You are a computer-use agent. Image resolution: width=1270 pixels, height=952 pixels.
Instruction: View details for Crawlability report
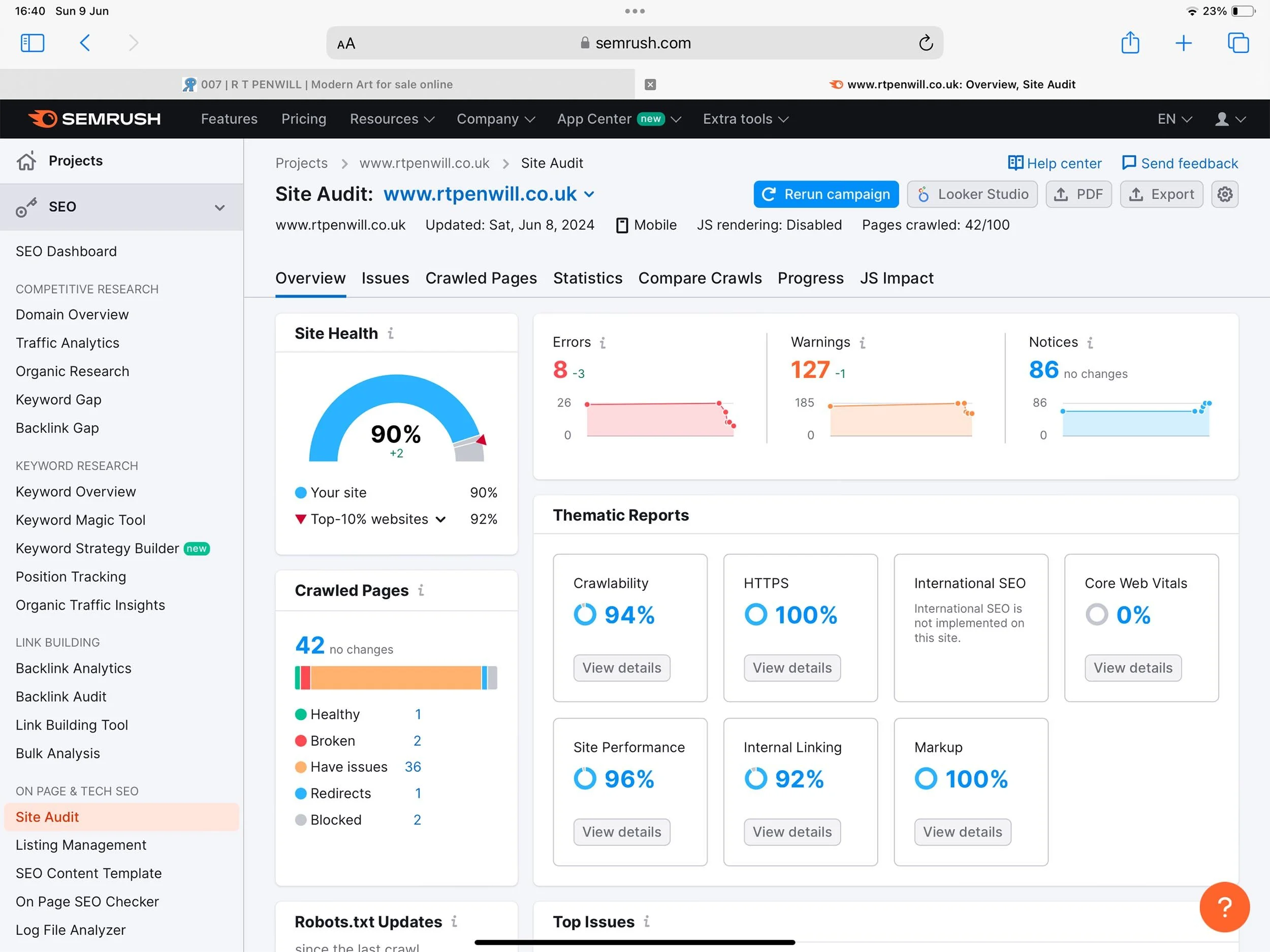(x=621, y=668)
